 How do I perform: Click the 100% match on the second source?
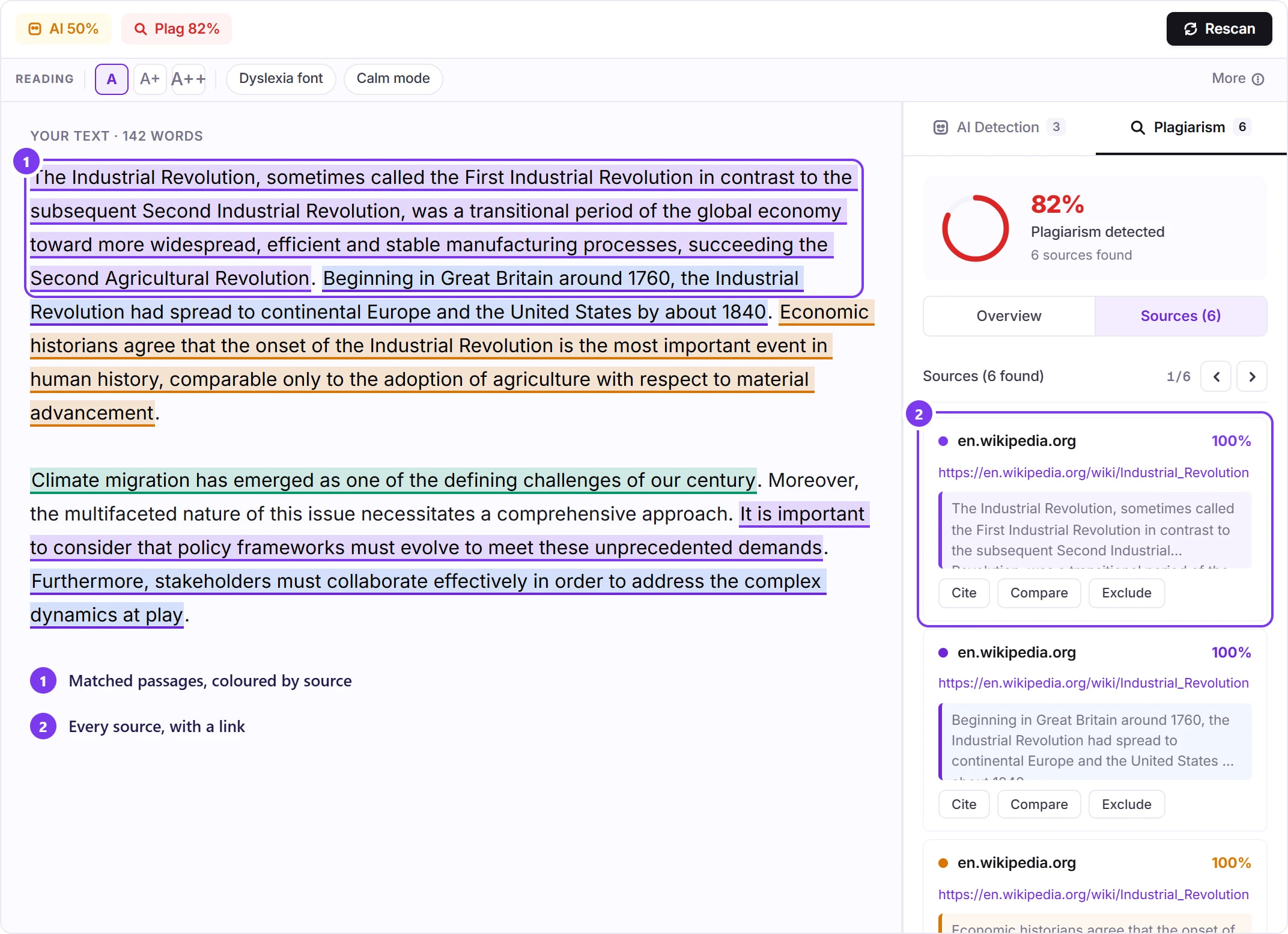(1231, 653)
